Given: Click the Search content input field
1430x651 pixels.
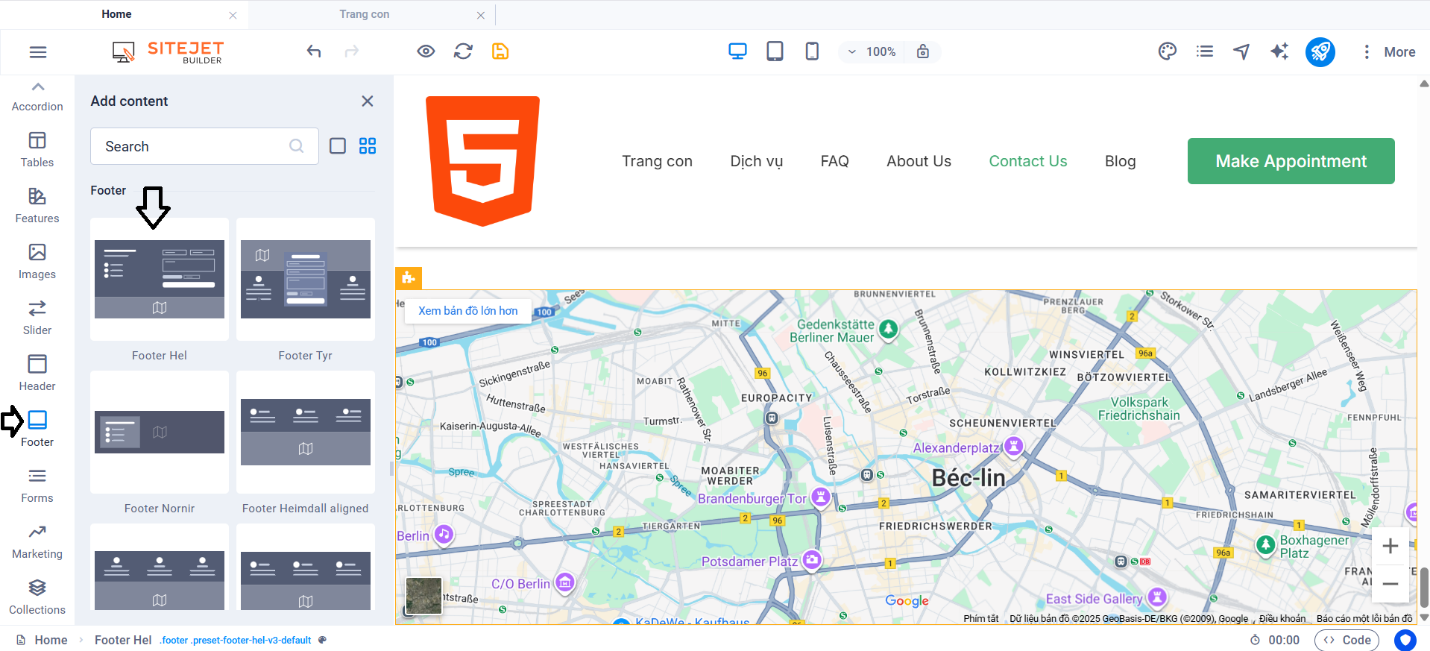Looking at the screenshot, I should [190, 146].
